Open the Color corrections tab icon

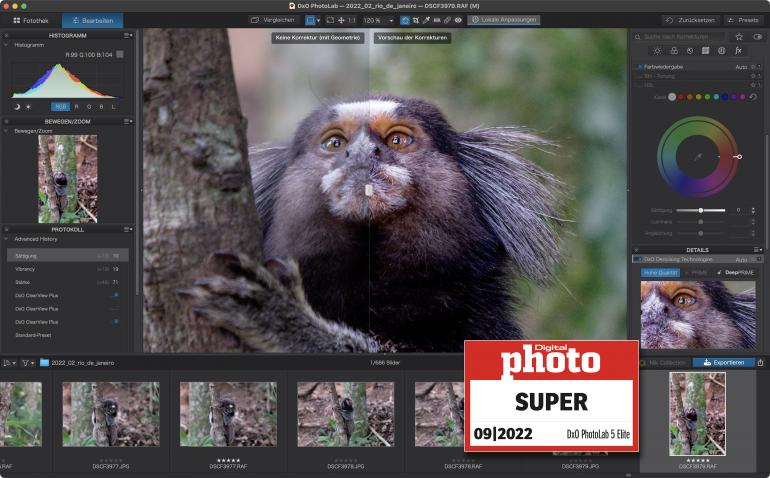pos(674,51)
